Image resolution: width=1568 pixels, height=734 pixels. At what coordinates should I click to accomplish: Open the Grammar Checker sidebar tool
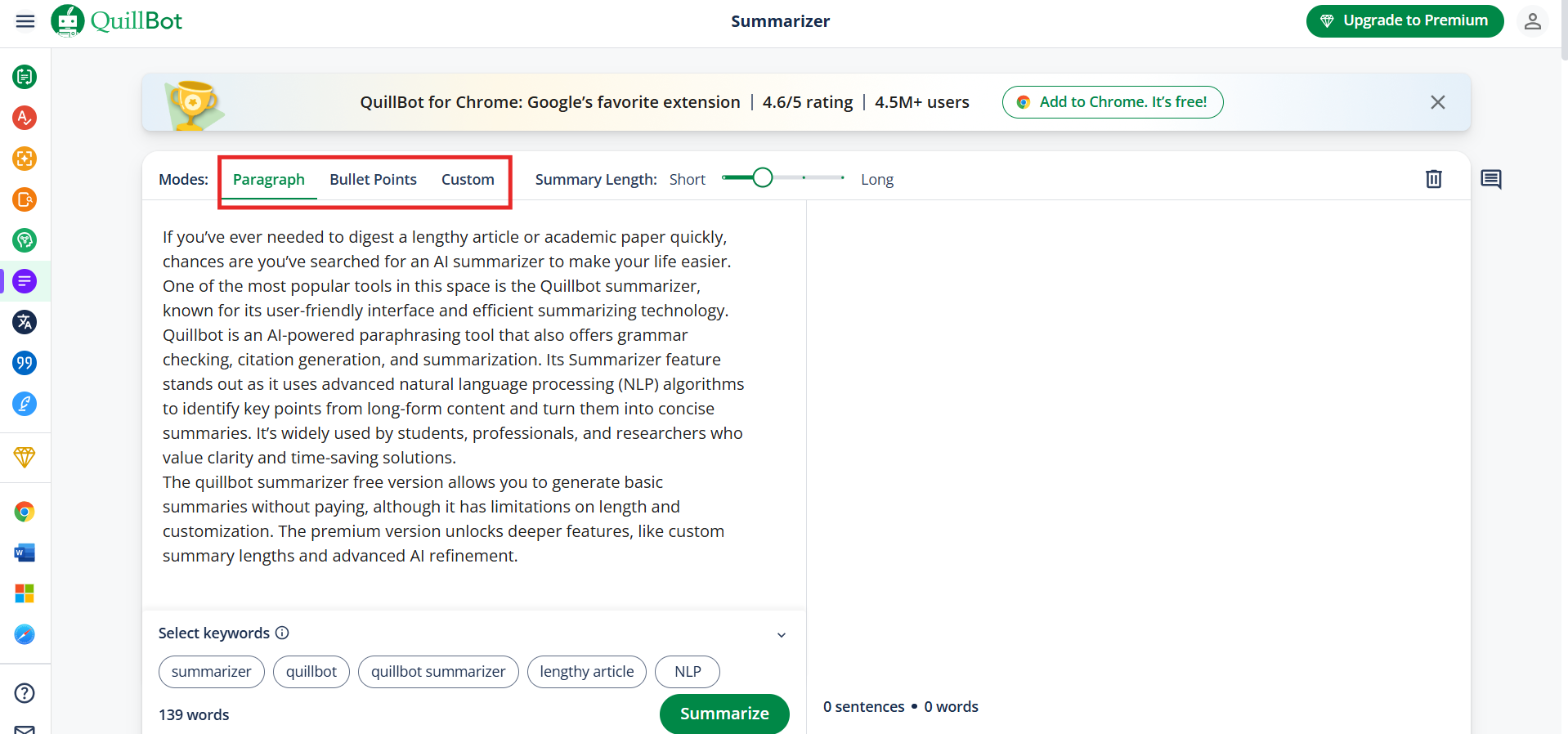25,118
